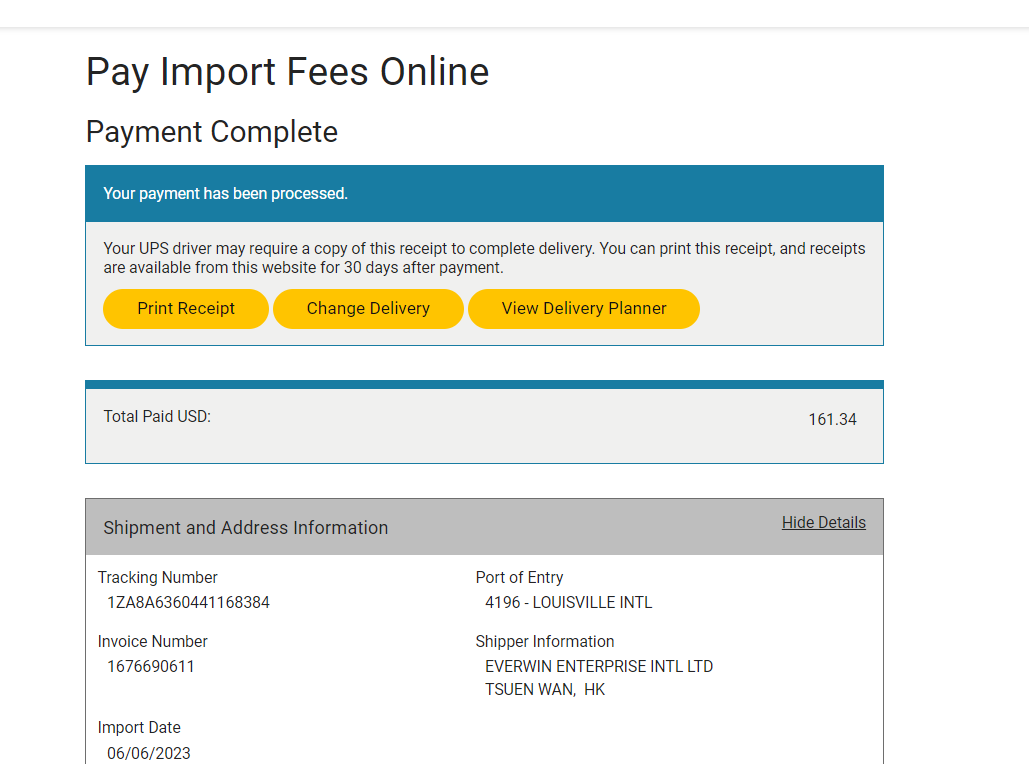
Task: Select tracking number 1ZA8A6360441168384
Action: pyautogui.click(x=188, y=603)
